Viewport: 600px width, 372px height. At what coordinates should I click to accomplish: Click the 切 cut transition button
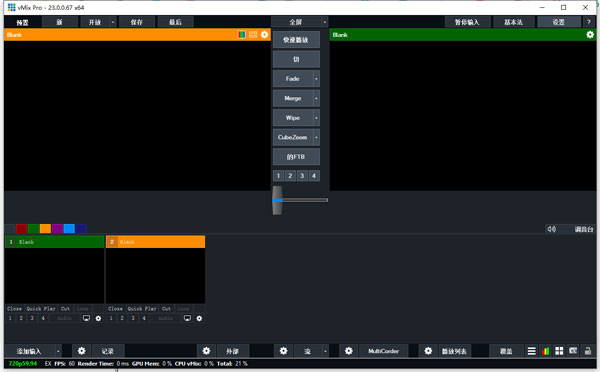click(296, 59)
